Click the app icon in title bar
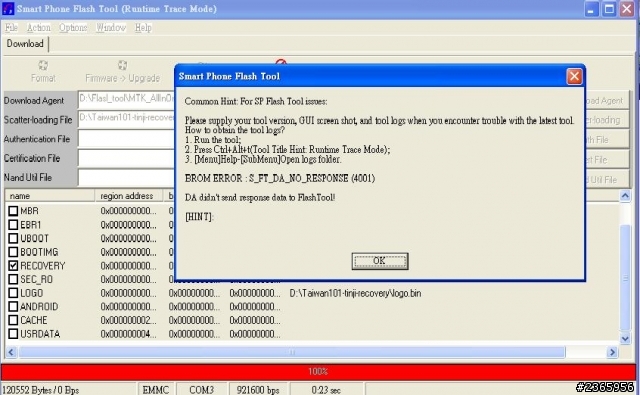Screen dimensions: 640x395 (8, 9)
